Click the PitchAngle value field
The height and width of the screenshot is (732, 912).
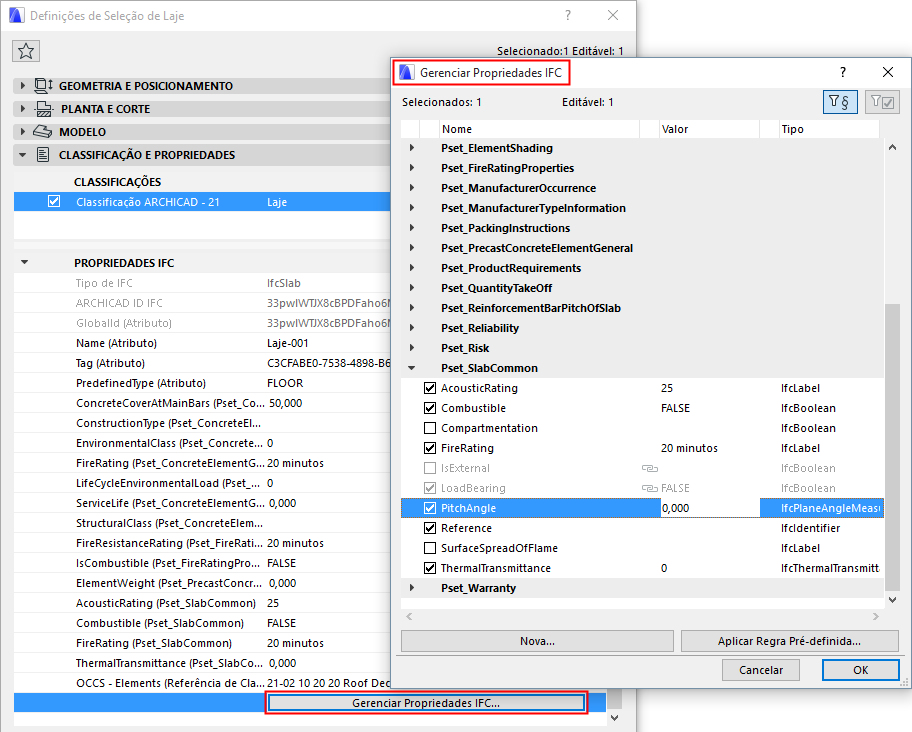coord(700,508)
